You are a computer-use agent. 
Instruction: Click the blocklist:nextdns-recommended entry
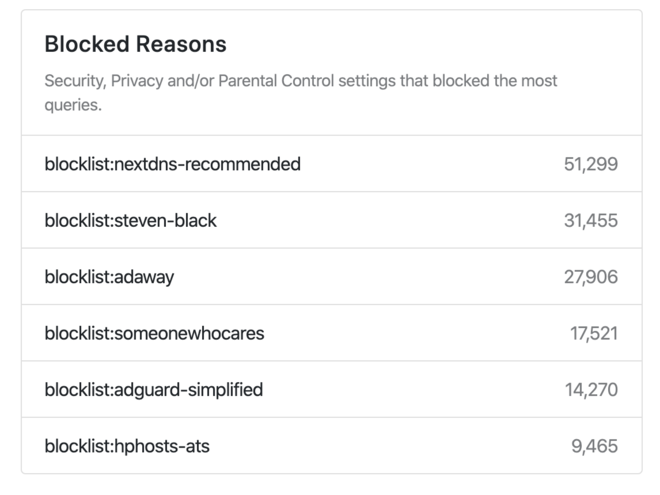[x=172, y=164]
